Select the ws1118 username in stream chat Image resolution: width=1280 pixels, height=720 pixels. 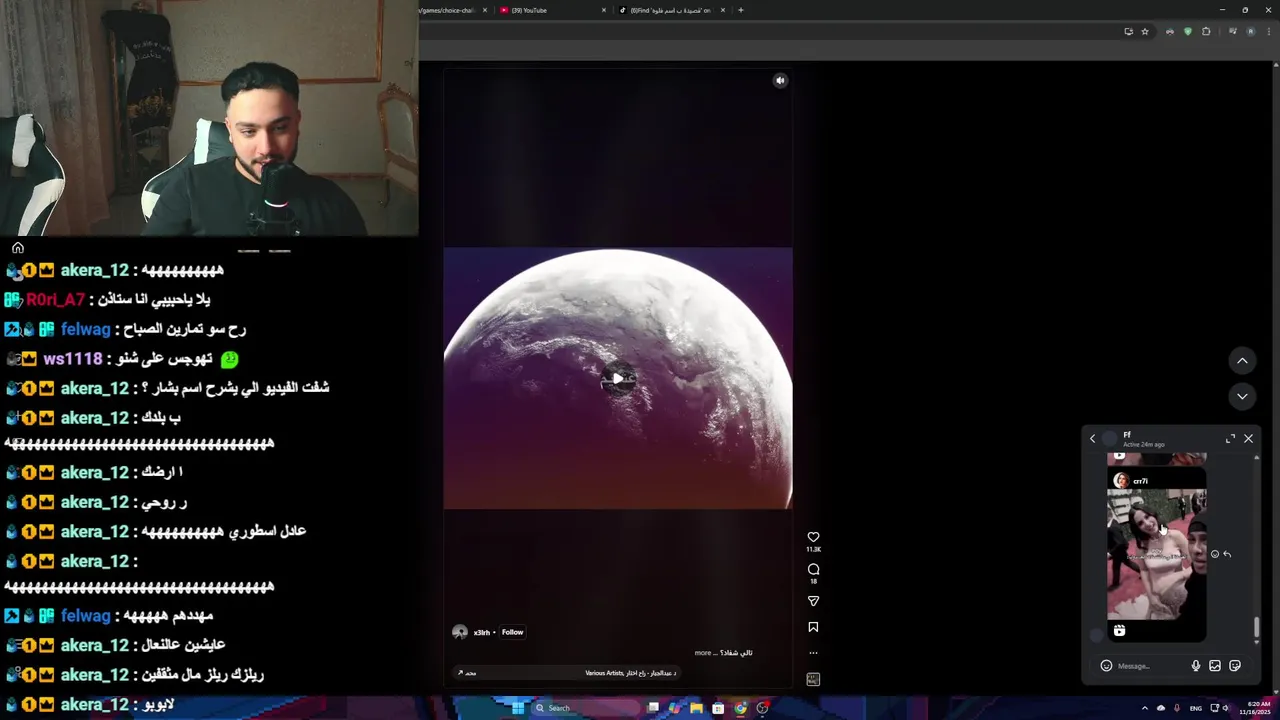pos(72,359)
